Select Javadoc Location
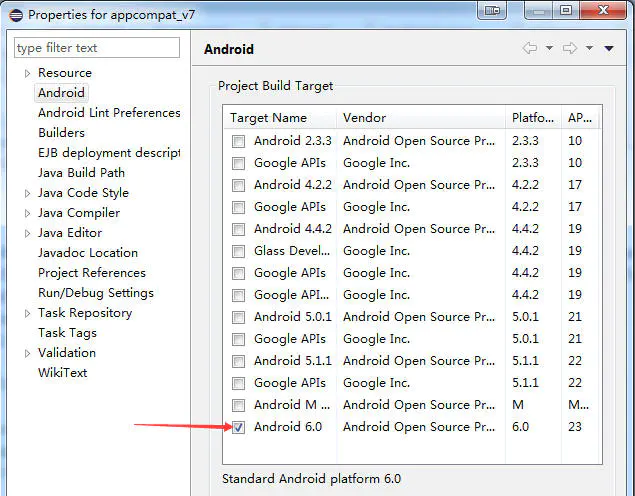Viewport: 635px width, 496px height. click(87, 253)
